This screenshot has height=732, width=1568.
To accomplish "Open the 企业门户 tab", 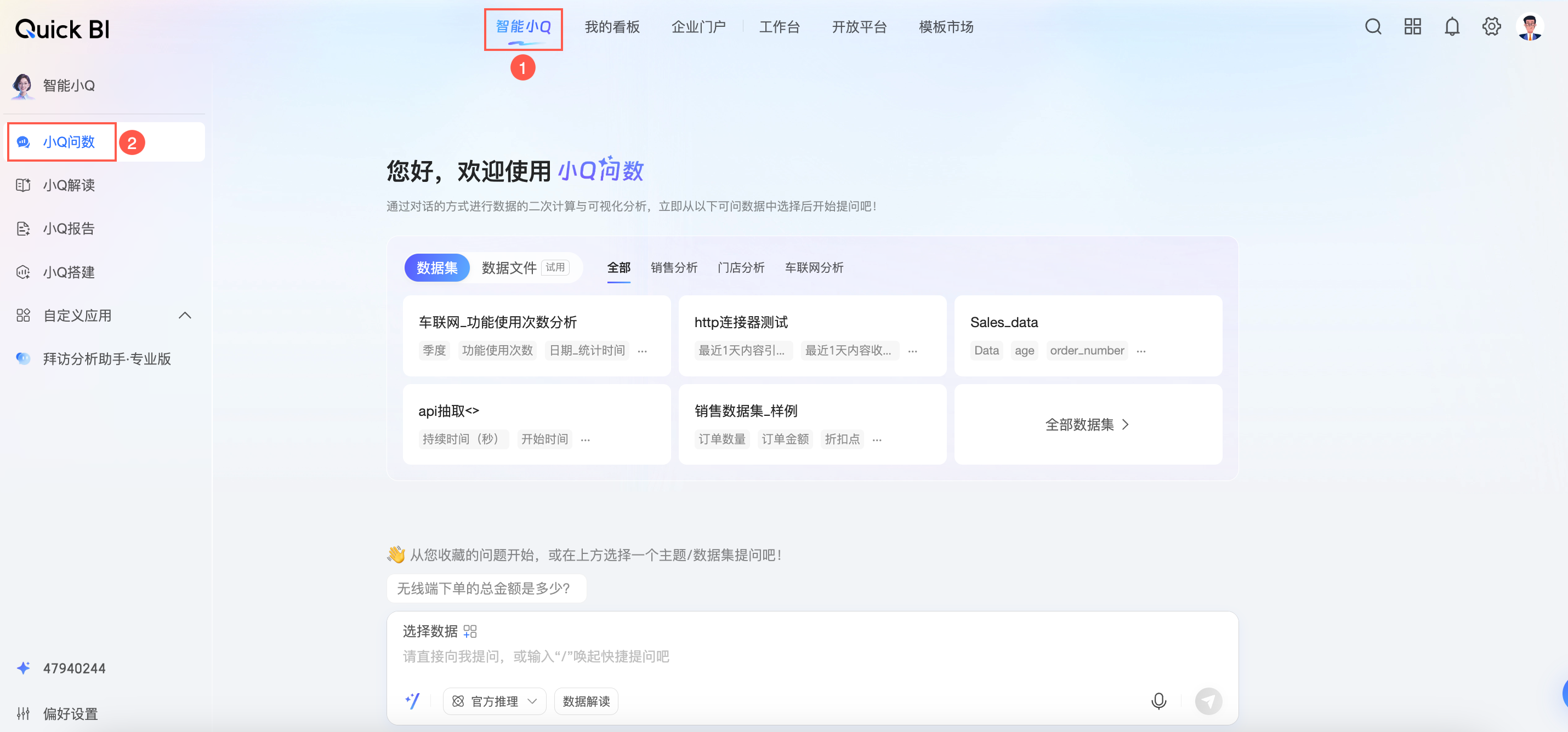I will (x=698, y=27).
